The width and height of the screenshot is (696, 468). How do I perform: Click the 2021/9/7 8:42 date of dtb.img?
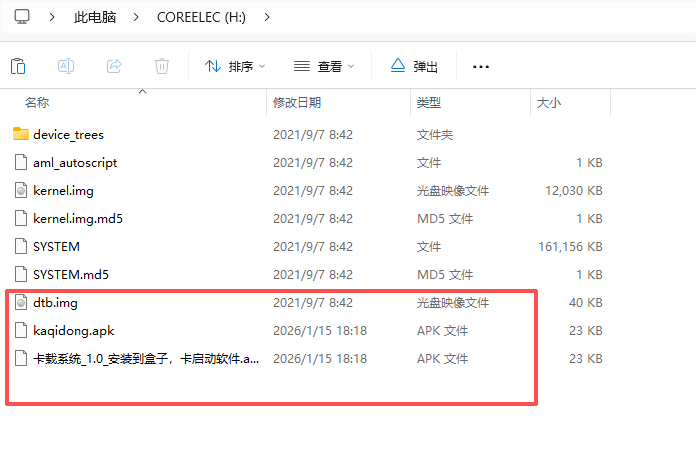(313, 302)
